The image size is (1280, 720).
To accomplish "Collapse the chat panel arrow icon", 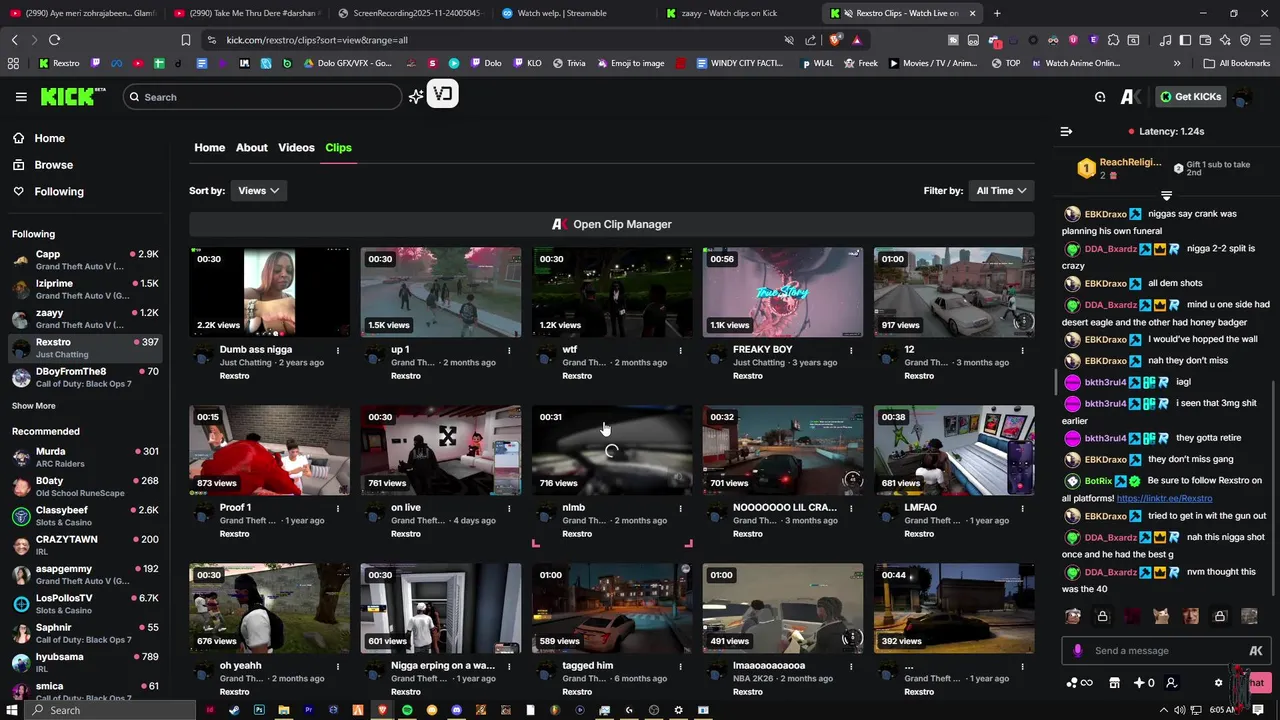I will (x=1066, y=131).
